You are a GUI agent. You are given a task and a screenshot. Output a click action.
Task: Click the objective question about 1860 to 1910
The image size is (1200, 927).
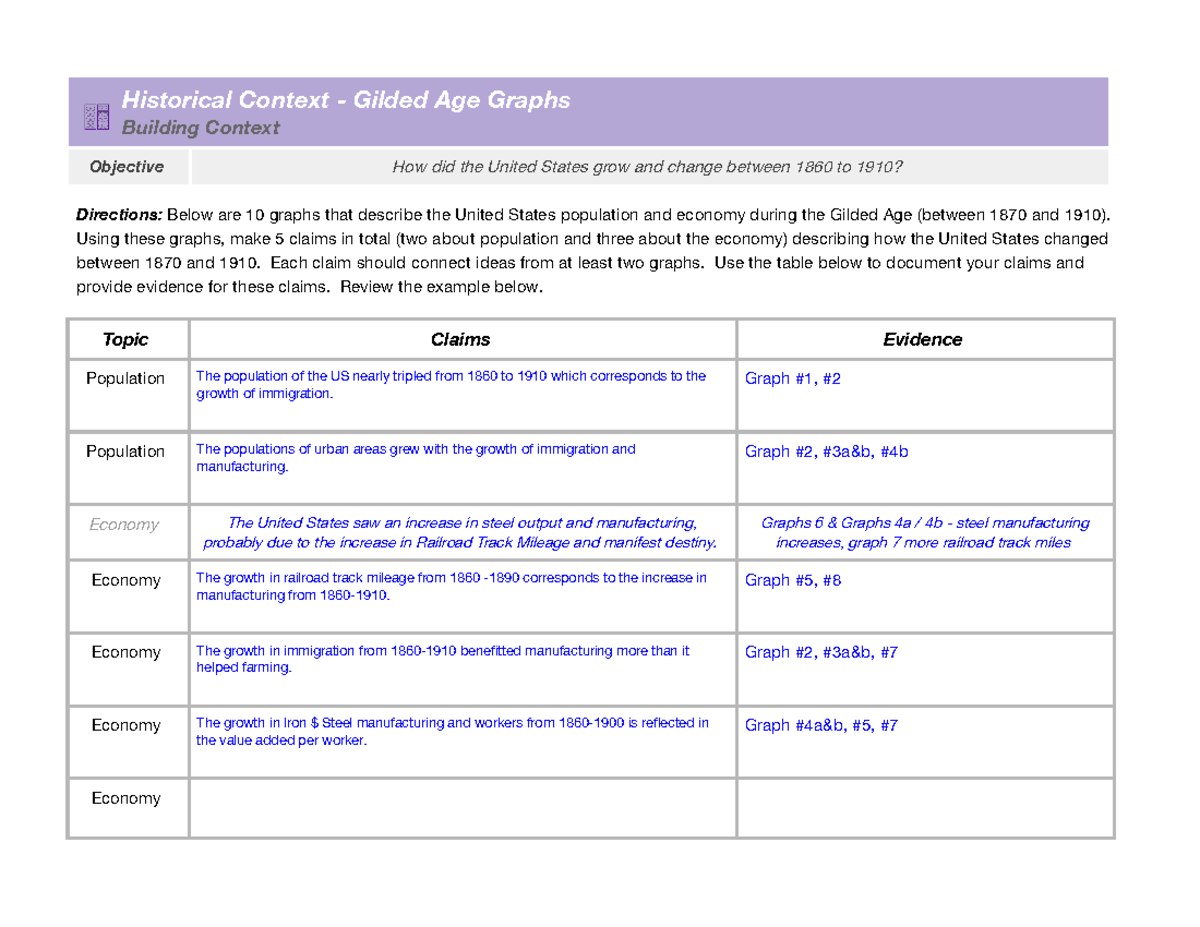click(x=648, y=167)
